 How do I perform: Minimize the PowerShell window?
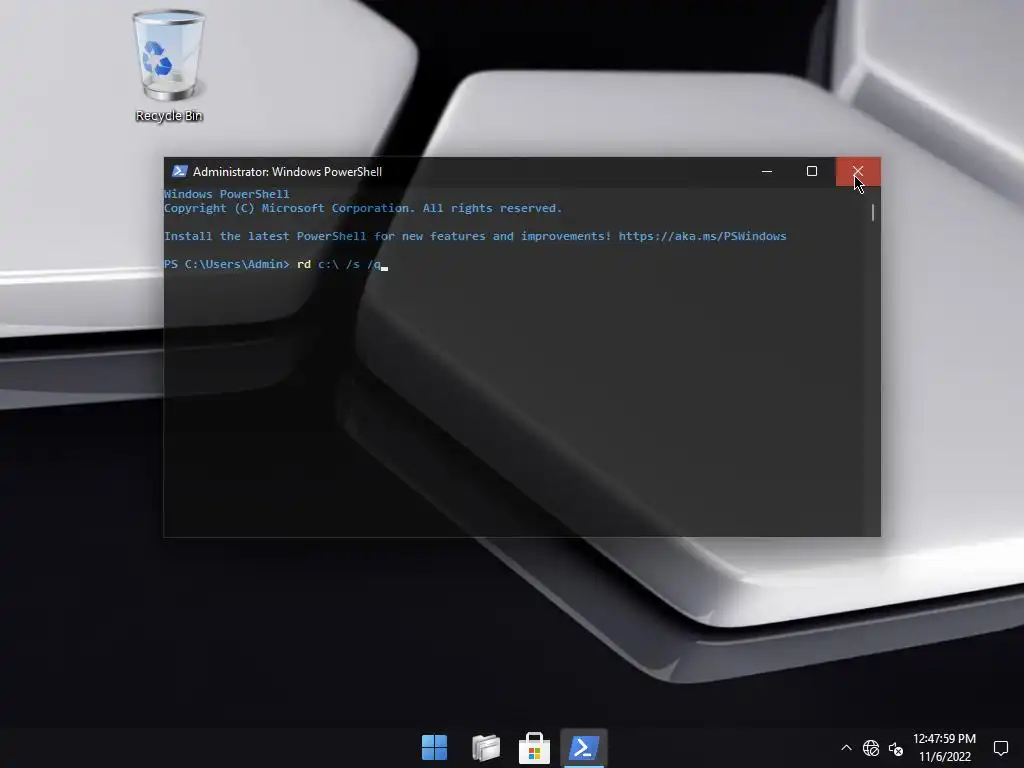pos(767,172)
